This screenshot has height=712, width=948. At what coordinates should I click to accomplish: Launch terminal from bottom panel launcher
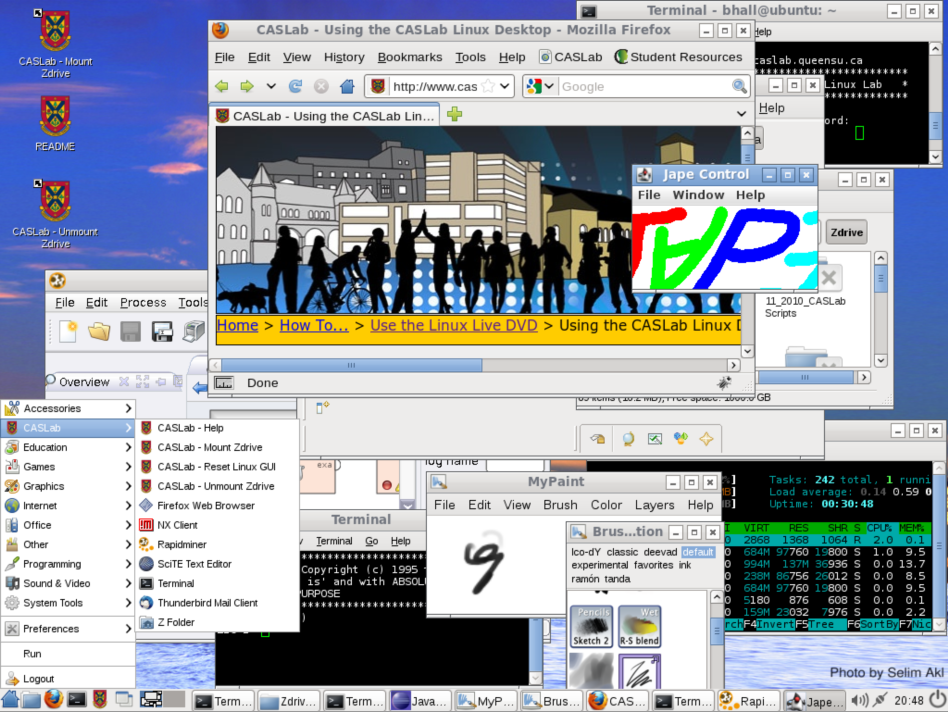(77, 700)
